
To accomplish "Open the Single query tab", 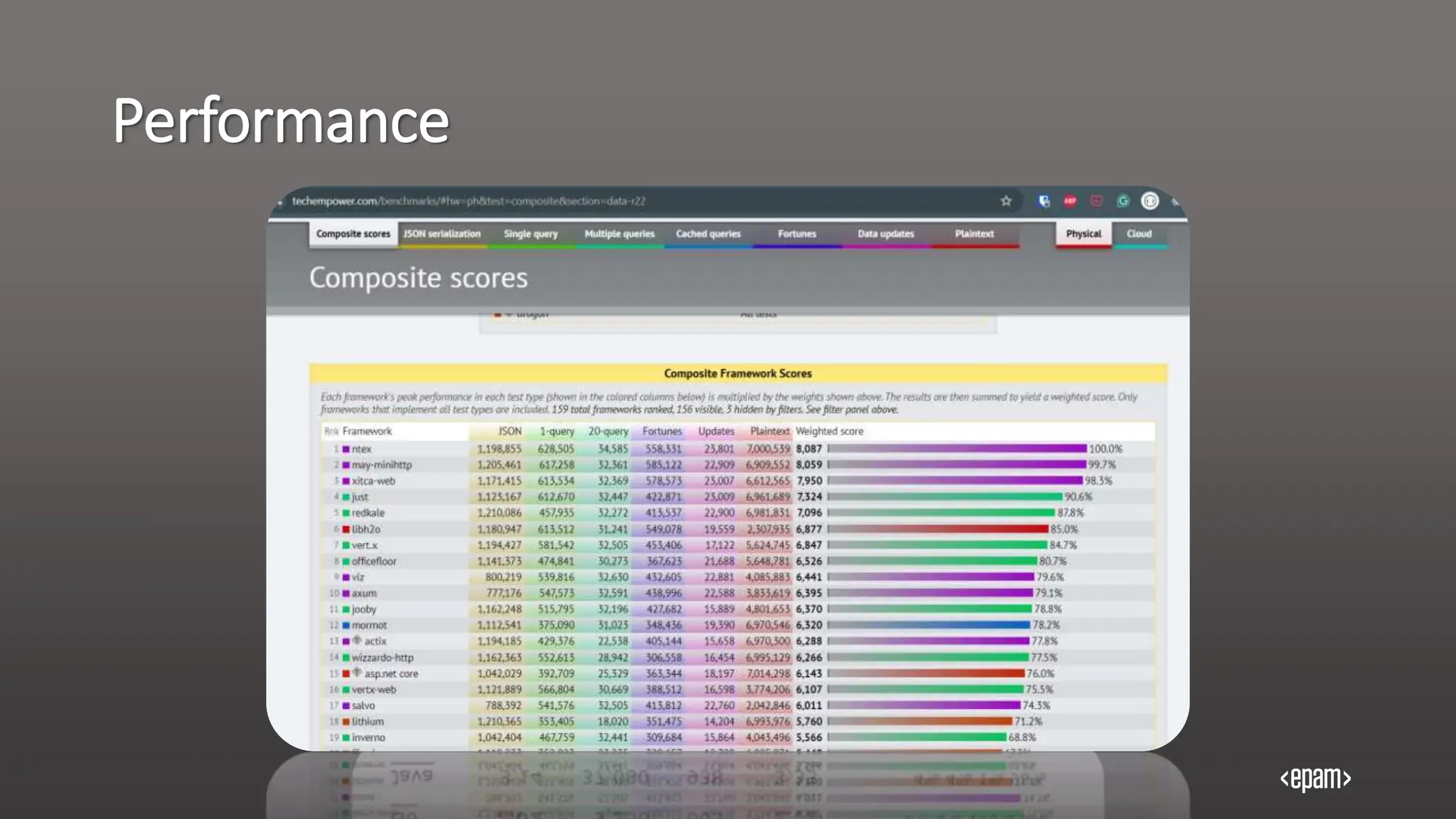I will coord(530,234).
